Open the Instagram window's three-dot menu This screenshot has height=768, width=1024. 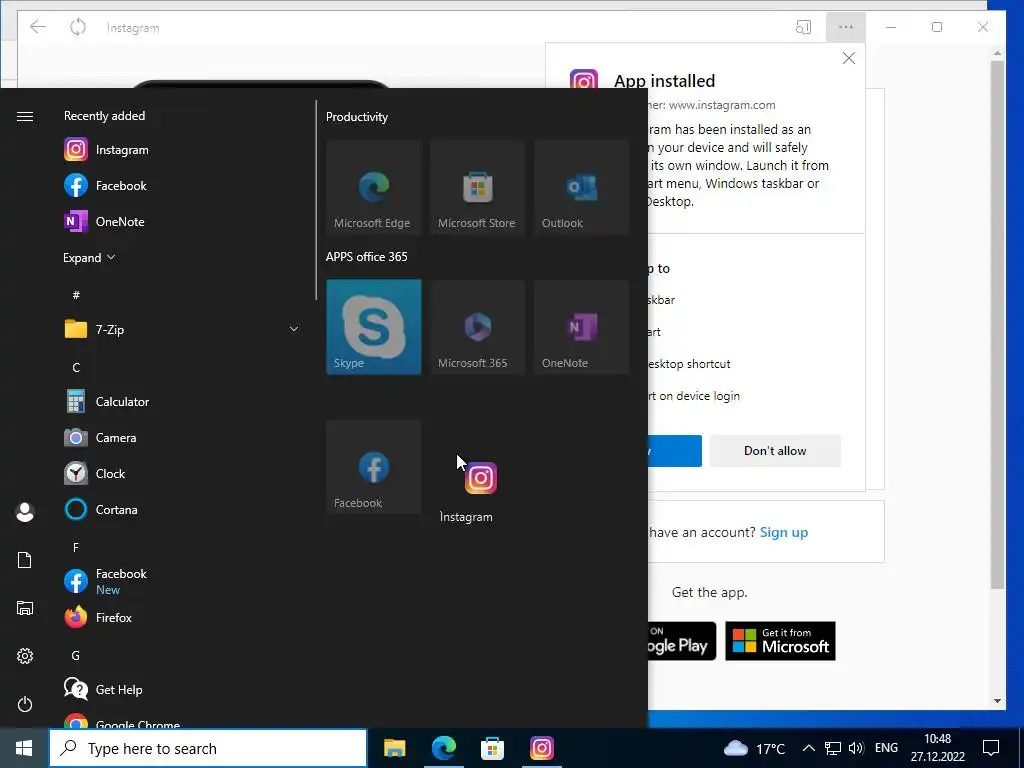[x=846, y=27]
